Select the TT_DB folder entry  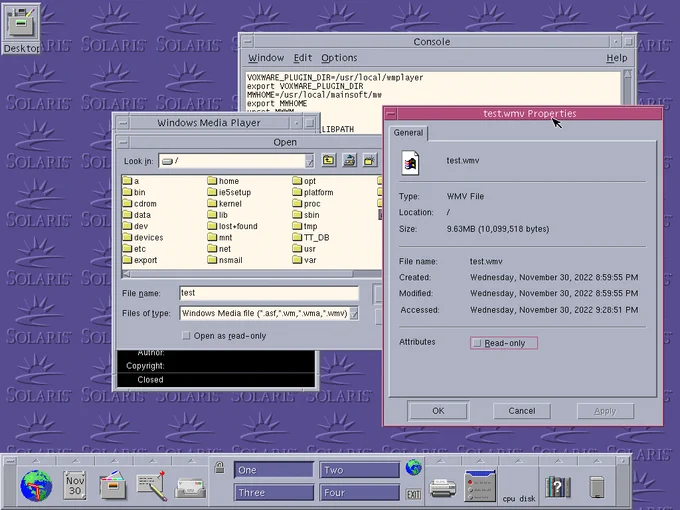click(x=311, y=237)
